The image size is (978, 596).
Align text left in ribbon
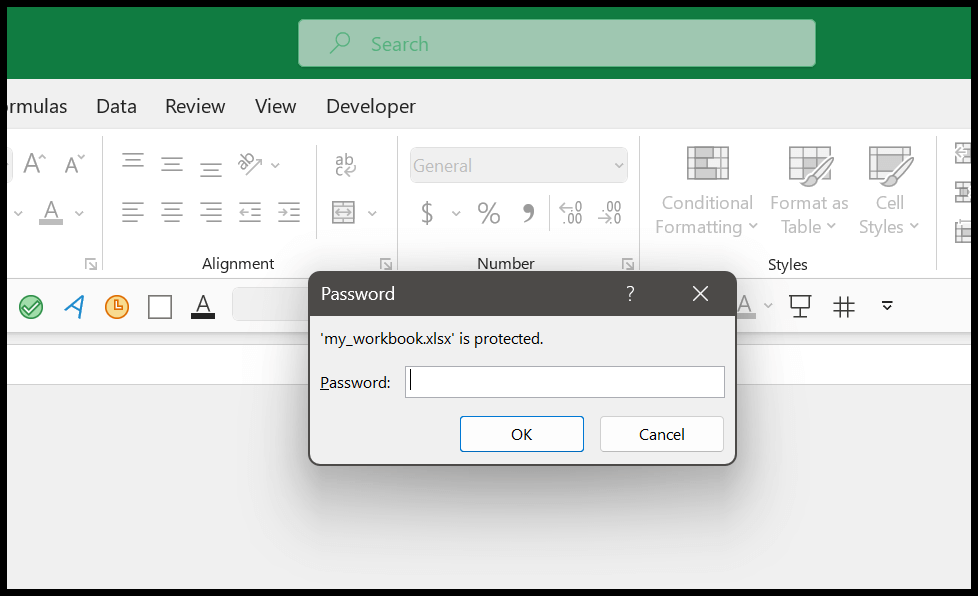click(x=133, y=213)
